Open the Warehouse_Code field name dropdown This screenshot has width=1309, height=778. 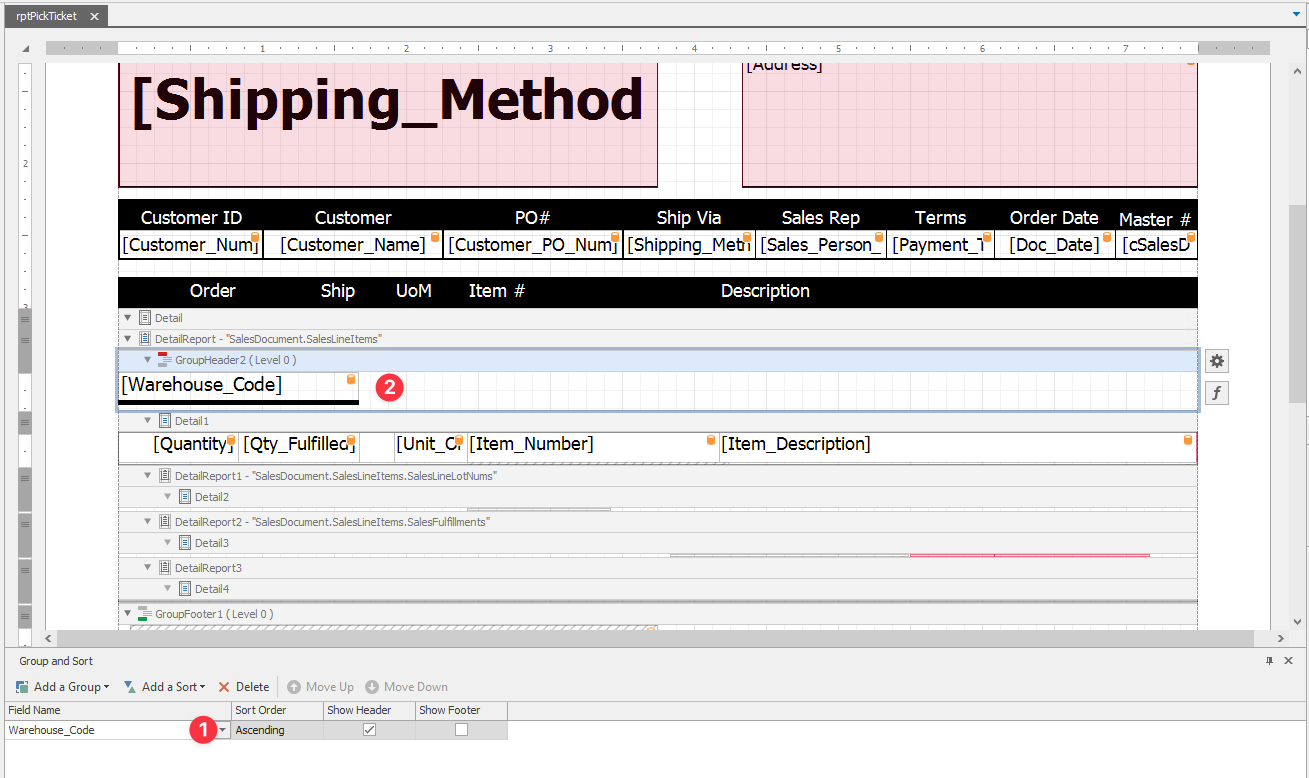click(x=223, y=730)
